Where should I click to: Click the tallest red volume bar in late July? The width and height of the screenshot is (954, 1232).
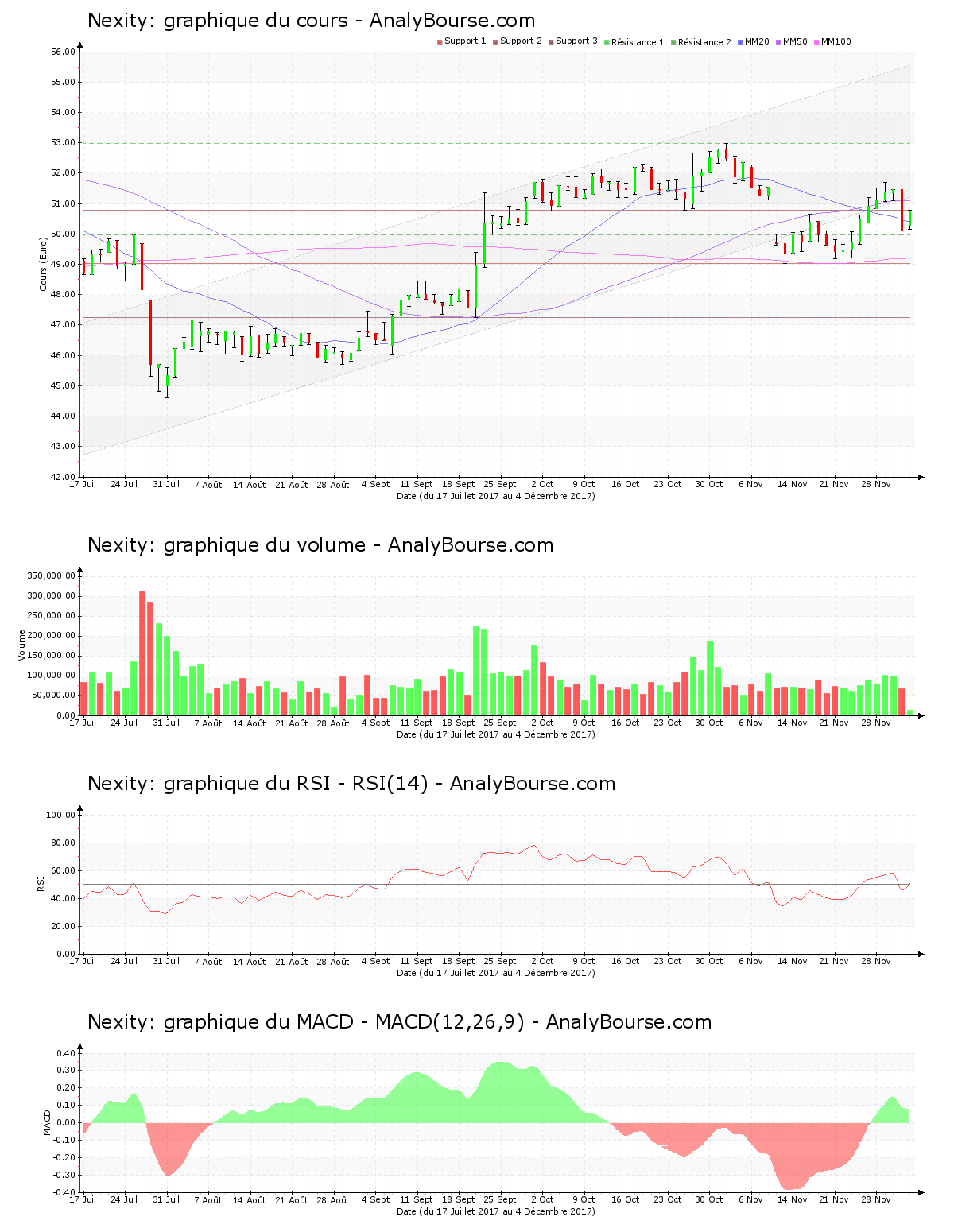click(x=142, y=653)
